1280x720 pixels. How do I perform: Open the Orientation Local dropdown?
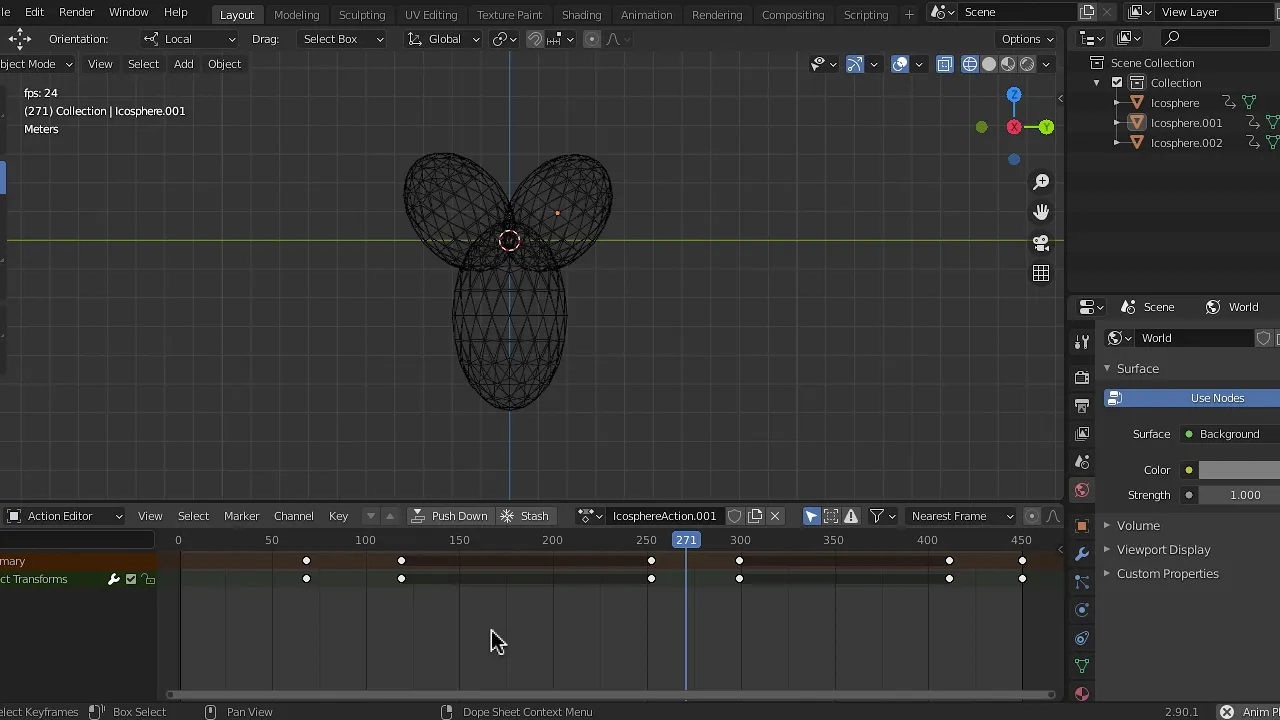coord(190,39)
